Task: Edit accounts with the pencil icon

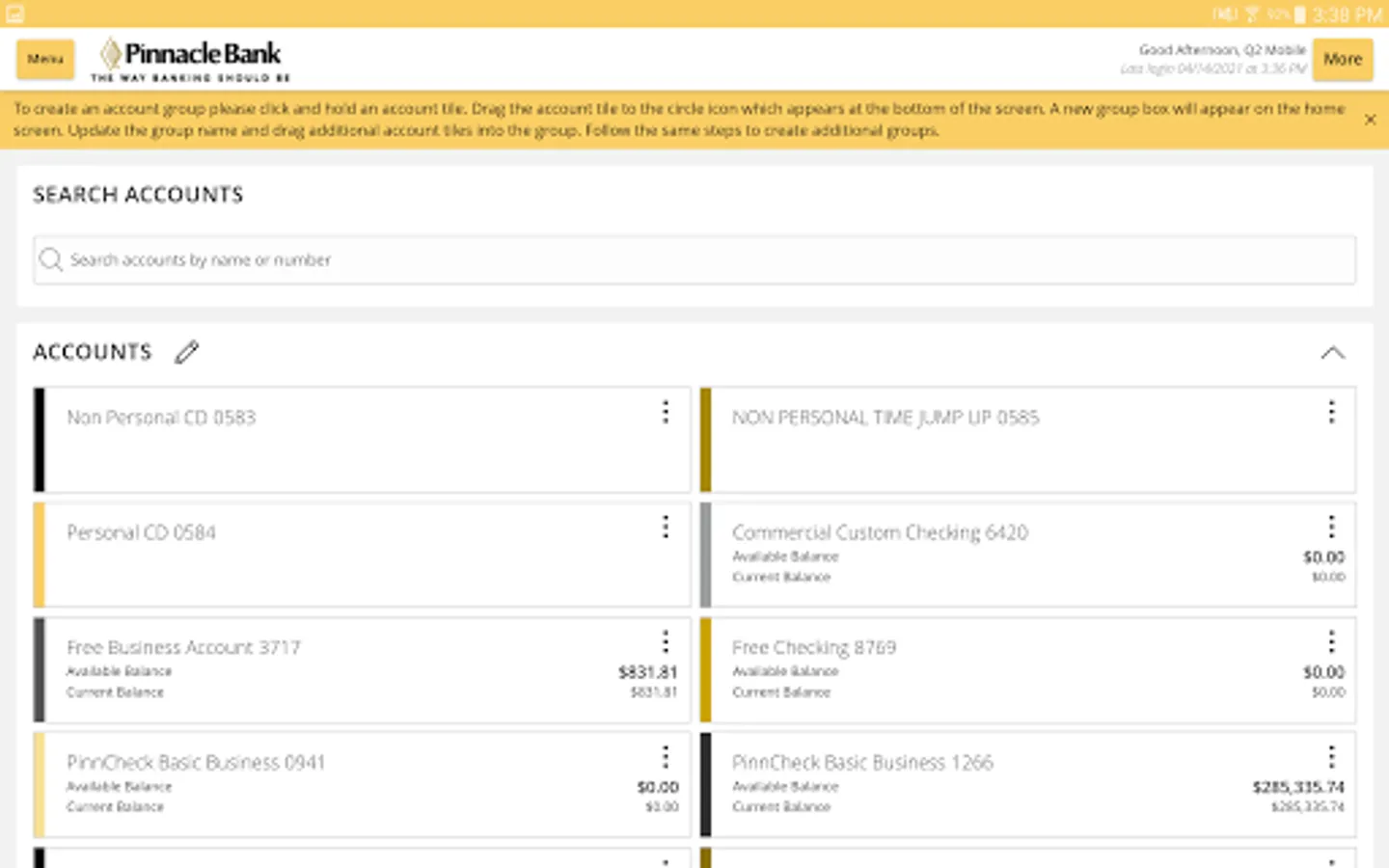Action: 187,352
